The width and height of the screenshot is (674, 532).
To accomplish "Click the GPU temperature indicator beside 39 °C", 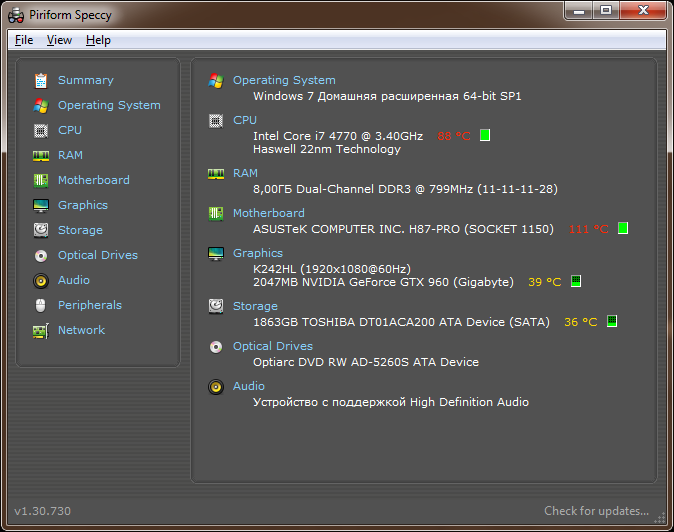I will (576, 281).
